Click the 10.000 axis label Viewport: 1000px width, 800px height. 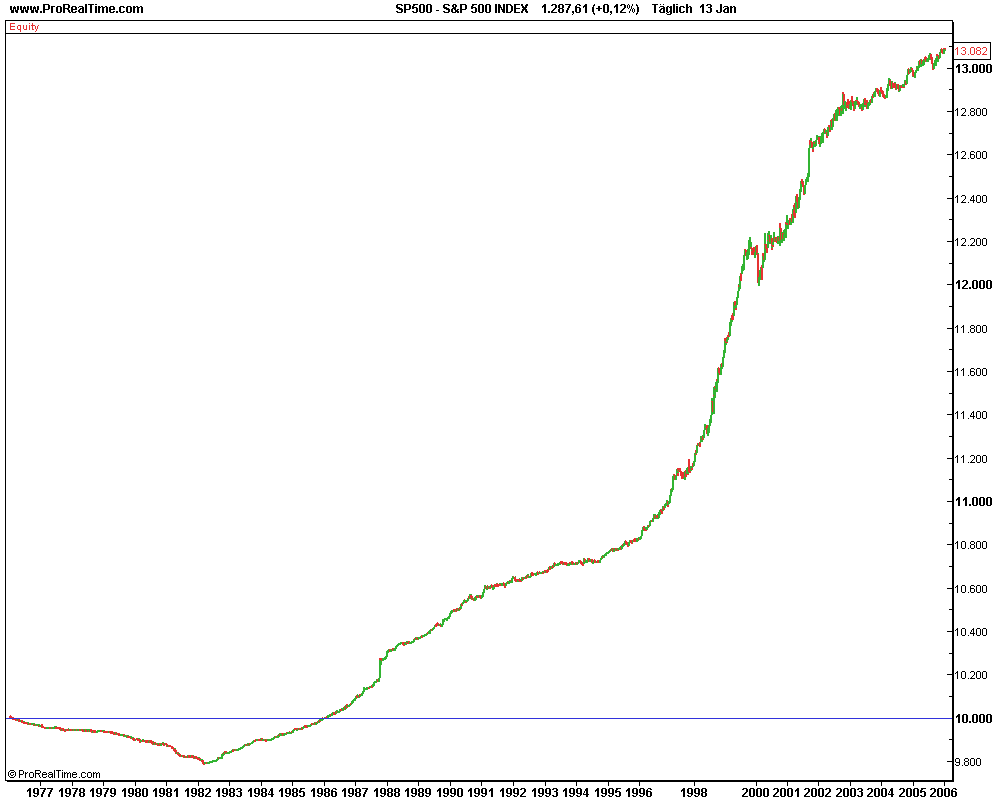click(x=973, y=719)
